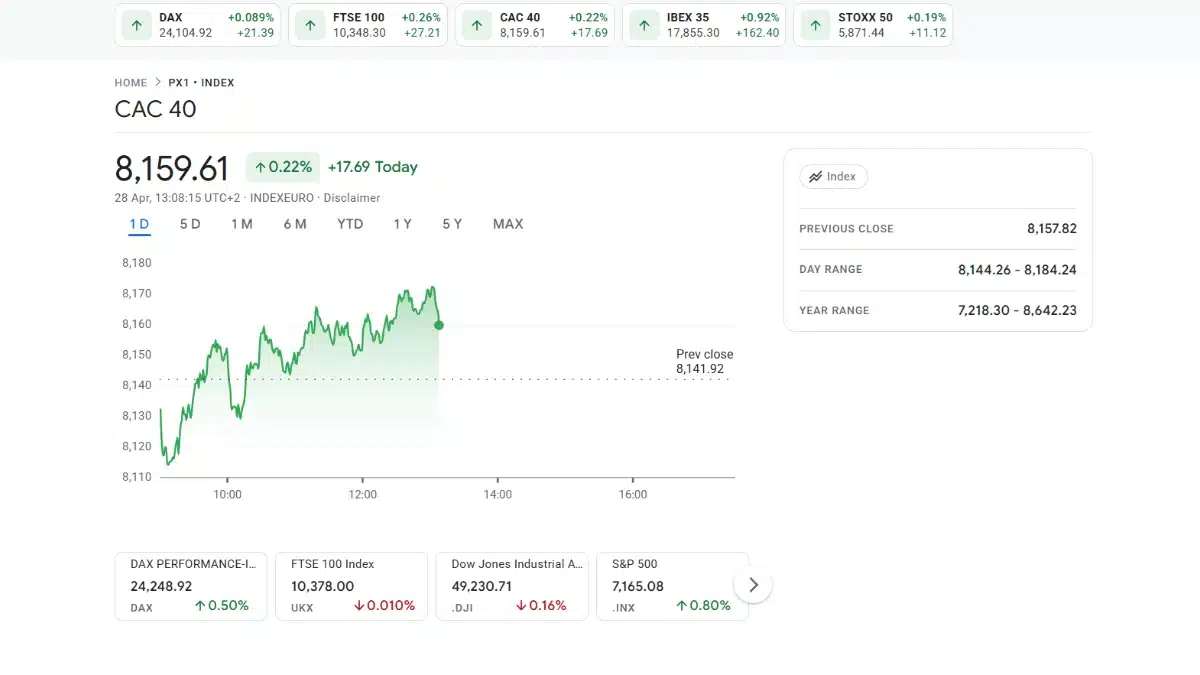The image size is (1200, 675).
Task: Click the green current-price dot on the chart
Action: tap(438, 324)
